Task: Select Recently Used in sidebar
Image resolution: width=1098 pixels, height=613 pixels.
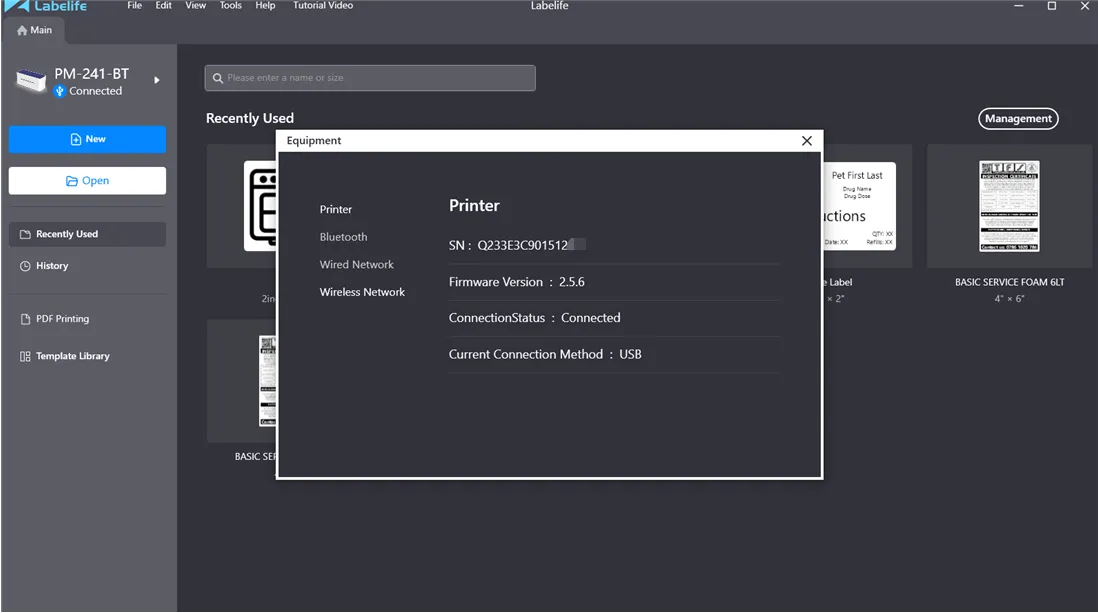Action: pos(88,234)
